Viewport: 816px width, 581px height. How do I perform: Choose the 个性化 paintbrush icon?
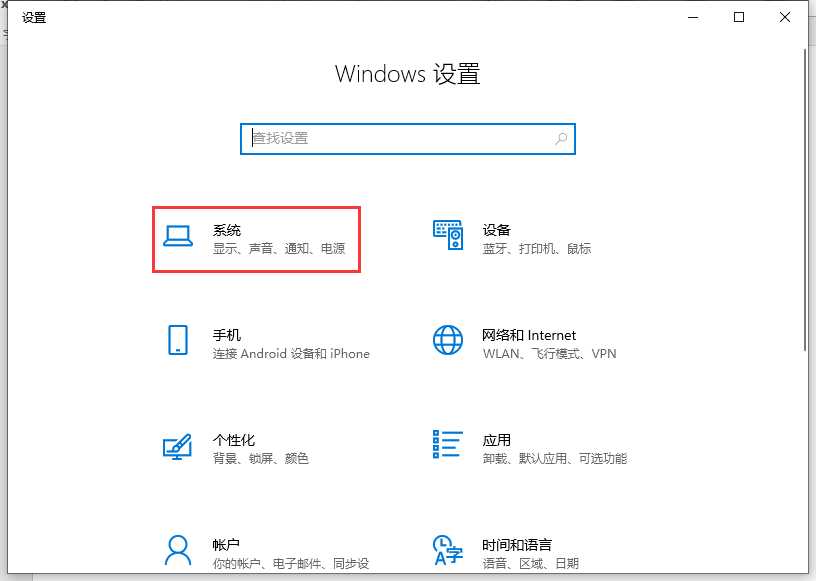coord(177,446)
